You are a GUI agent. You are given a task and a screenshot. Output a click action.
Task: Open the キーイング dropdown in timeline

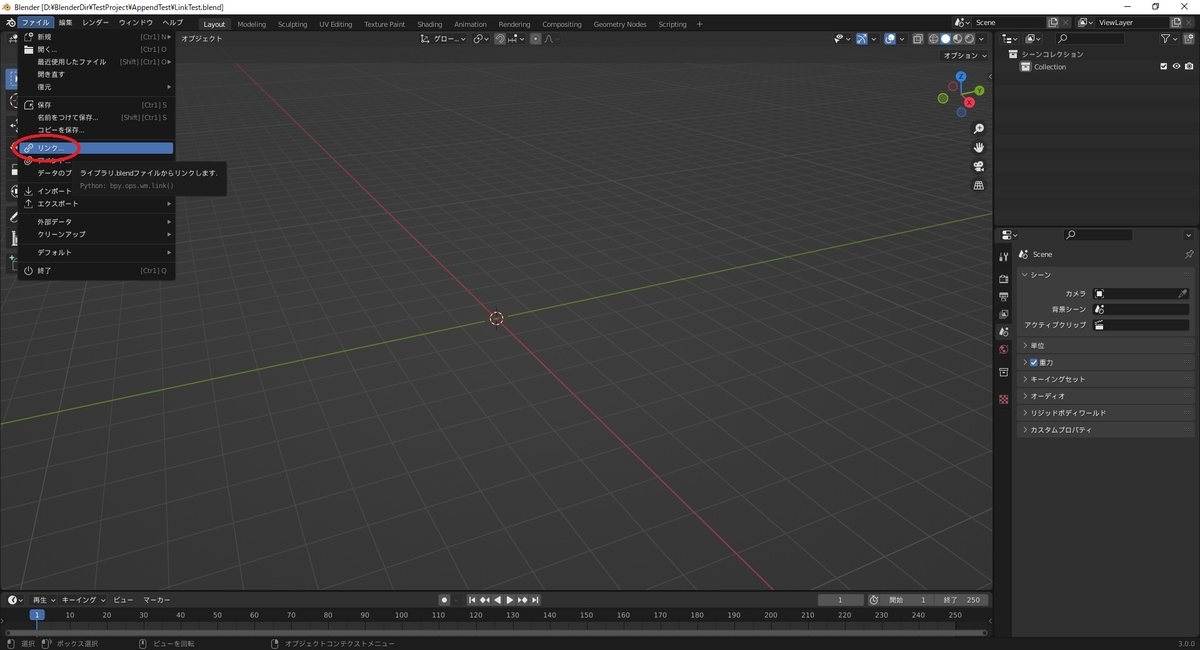coord(83,600)
